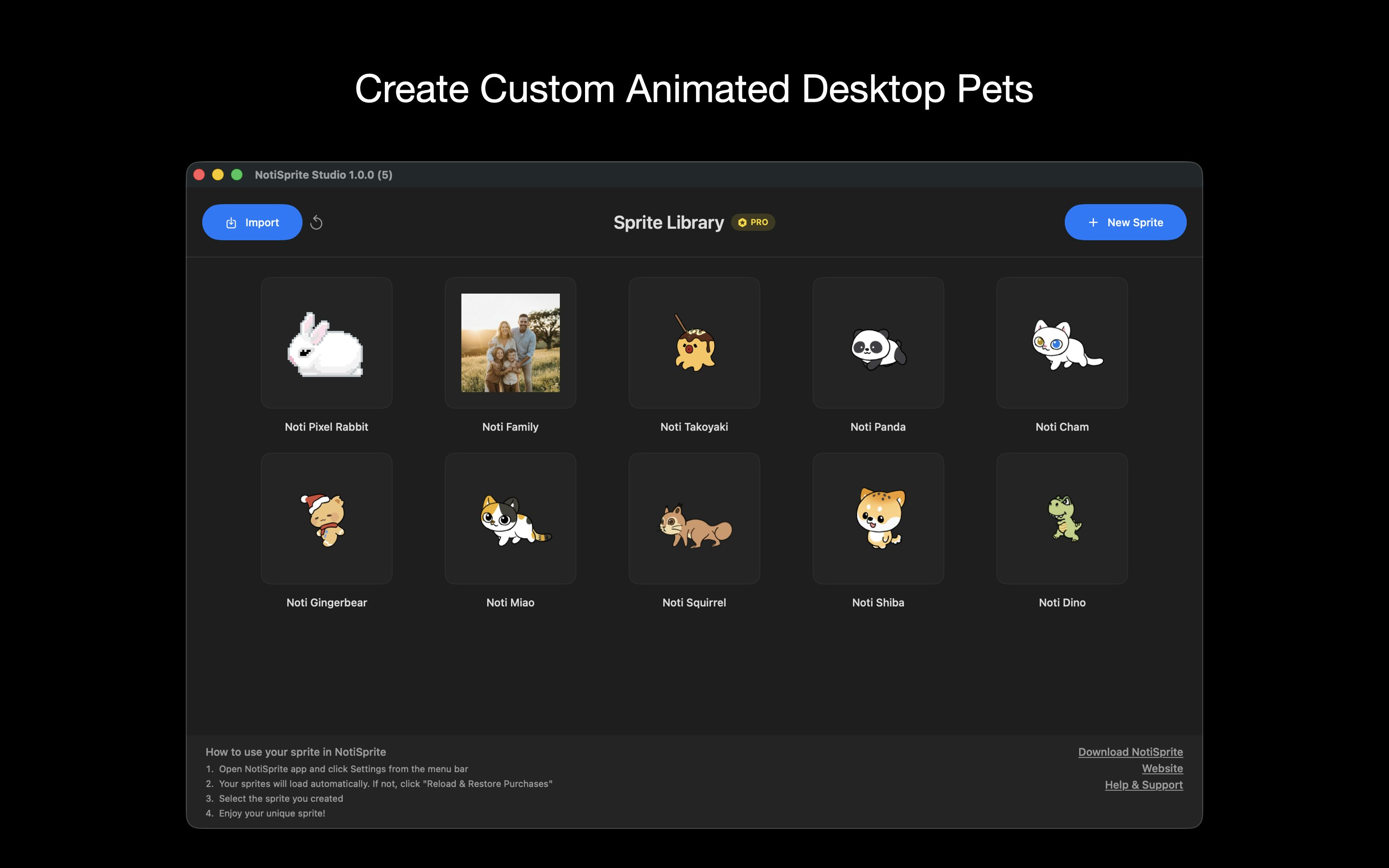Select the Noti Miao sprite

[510, 518]
